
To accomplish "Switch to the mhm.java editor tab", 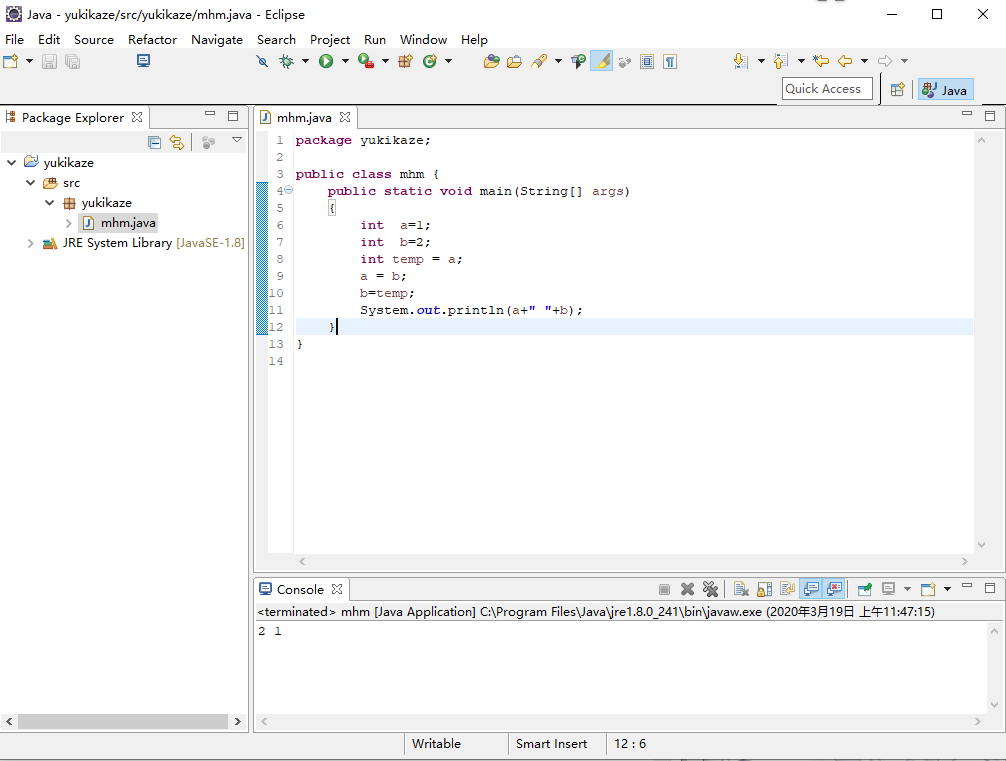I will coord(304,118).
